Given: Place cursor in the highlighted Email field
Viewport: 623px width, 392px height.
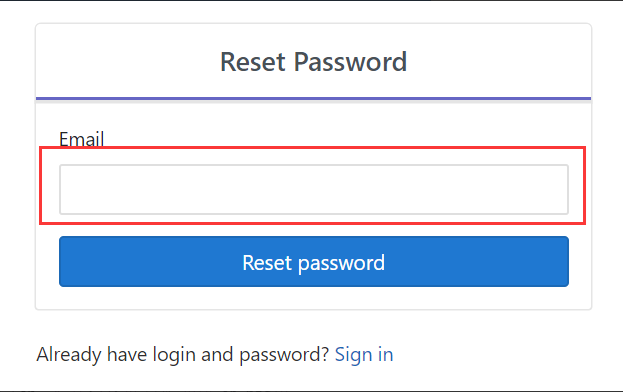Looking at the screenshot, I should click(314, 189).
